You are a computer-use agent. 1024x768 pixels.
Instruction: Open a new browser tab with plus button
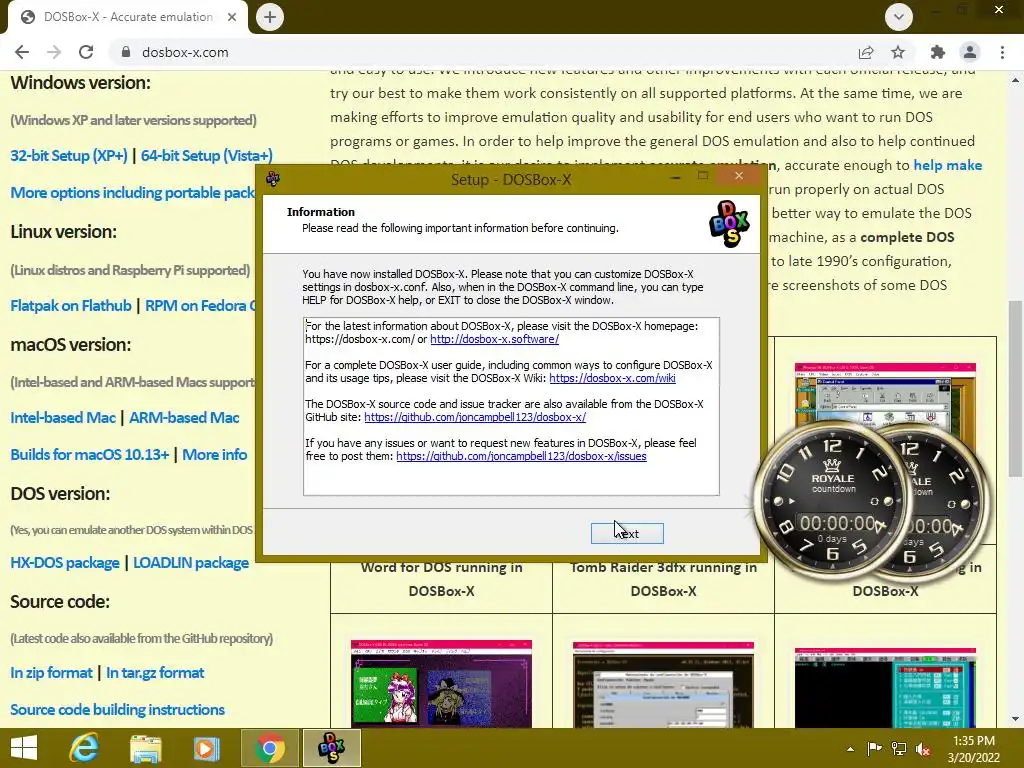tap(270, 17)
